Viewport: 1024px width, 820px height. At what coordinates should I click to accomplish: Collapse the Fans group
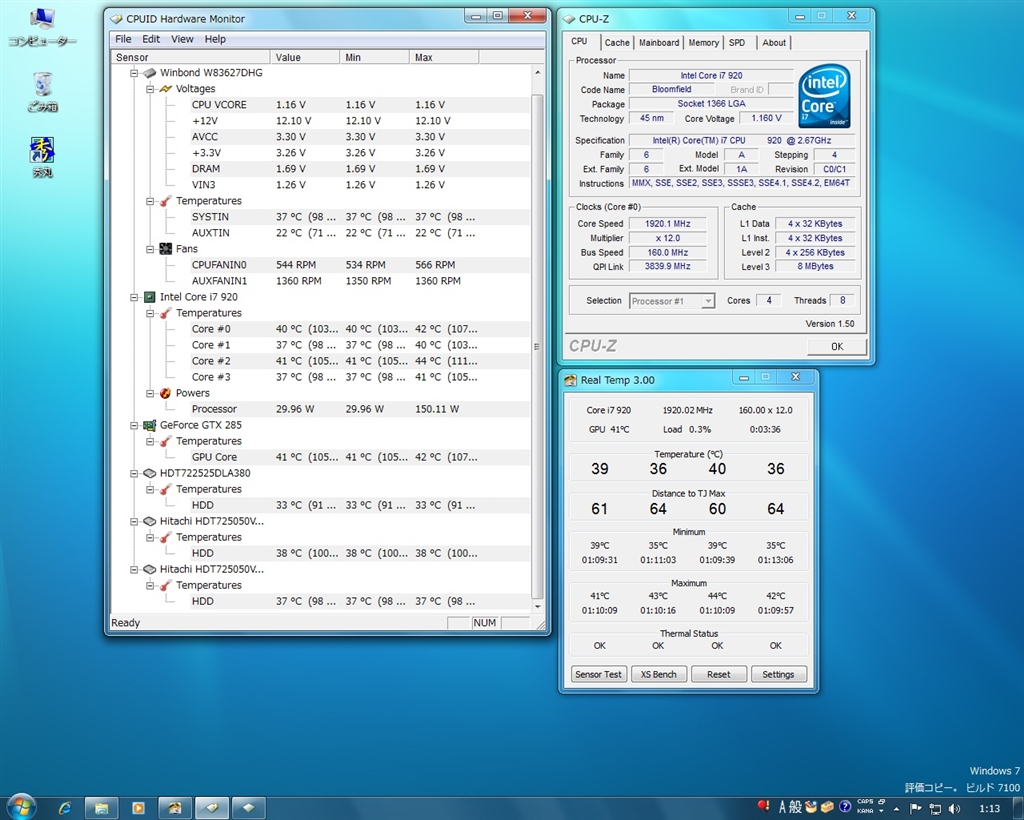click(150, 249)
